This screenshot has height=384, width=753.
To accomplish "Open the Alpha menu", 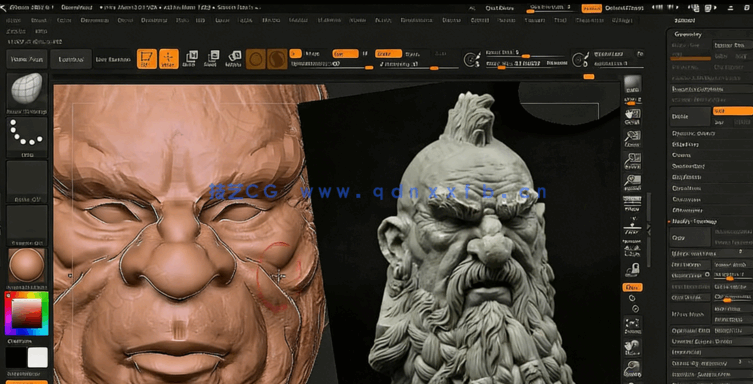I will coord(13,20).
